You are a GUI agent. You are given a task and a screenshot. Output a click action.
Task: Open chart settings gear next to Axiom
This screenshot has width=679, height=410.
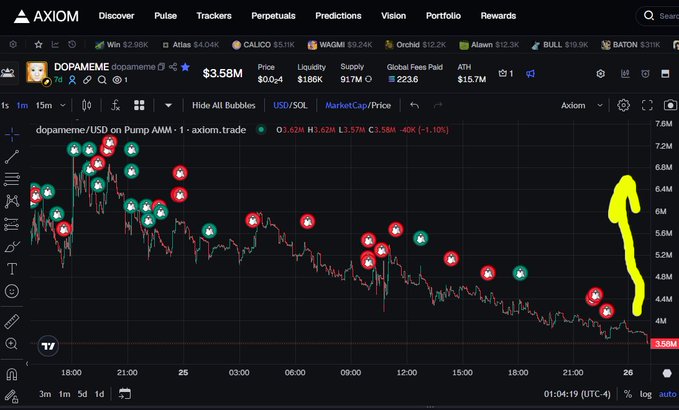click(x=624, y=105)
